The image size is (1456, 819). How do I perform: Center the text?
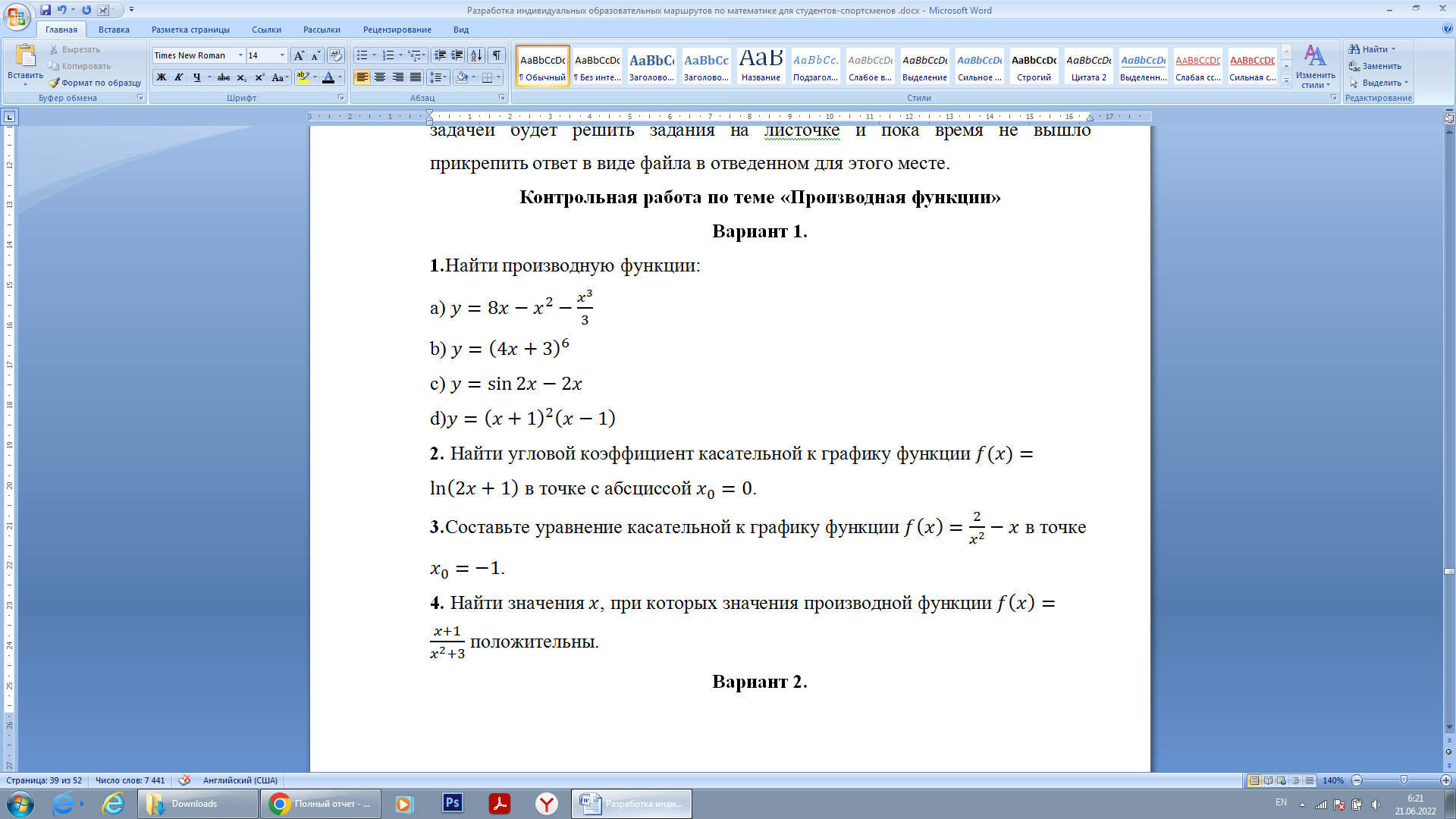point(380,77)
